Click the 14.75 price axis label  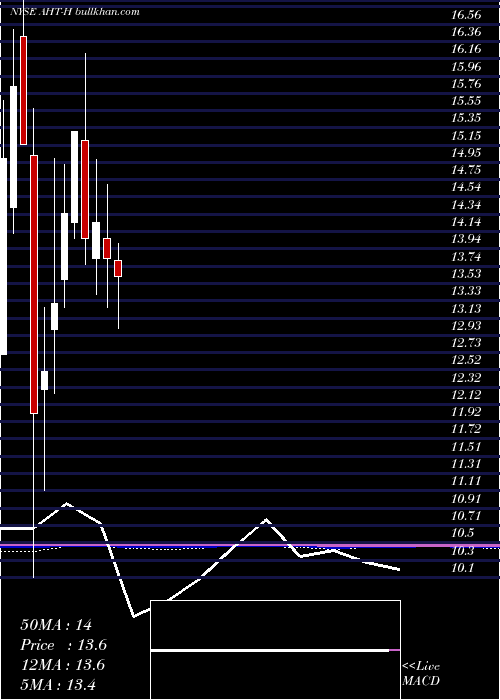coord(466,170)
